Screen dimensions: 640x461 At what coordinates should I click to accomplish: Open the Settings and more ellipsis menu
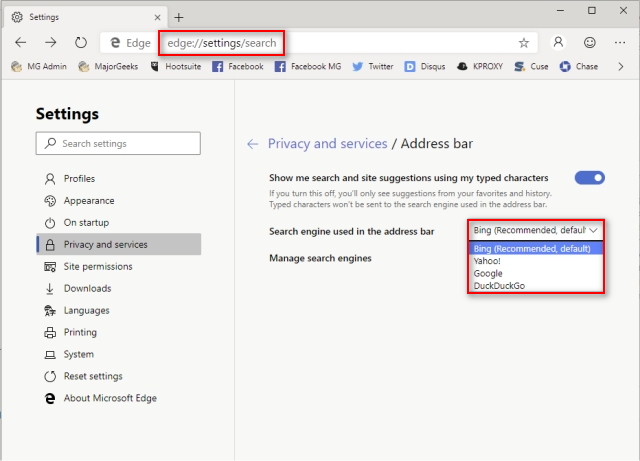click(620, 42)
